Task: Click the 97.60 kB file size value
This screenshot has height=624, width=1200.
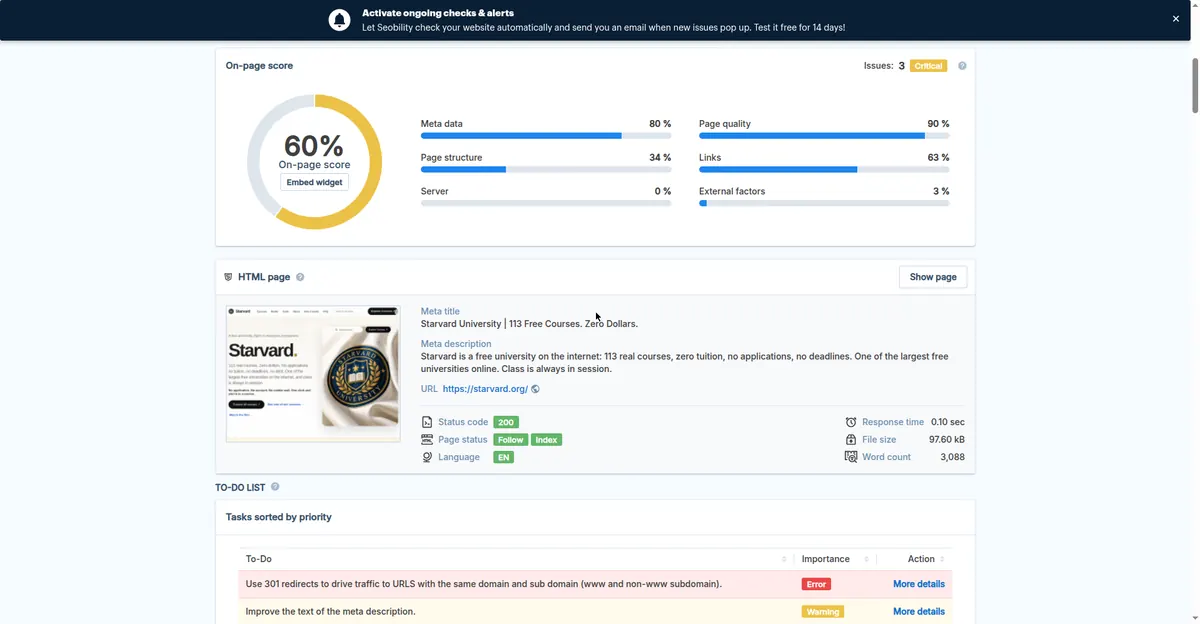Action: 947,440
